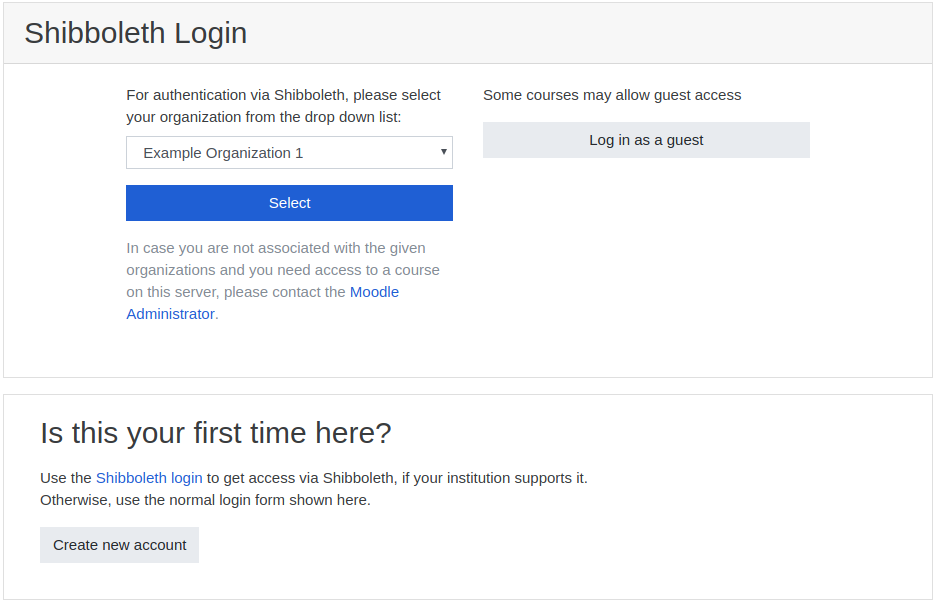Click Create new account button

pyautogui.click(x=119, y=545)
